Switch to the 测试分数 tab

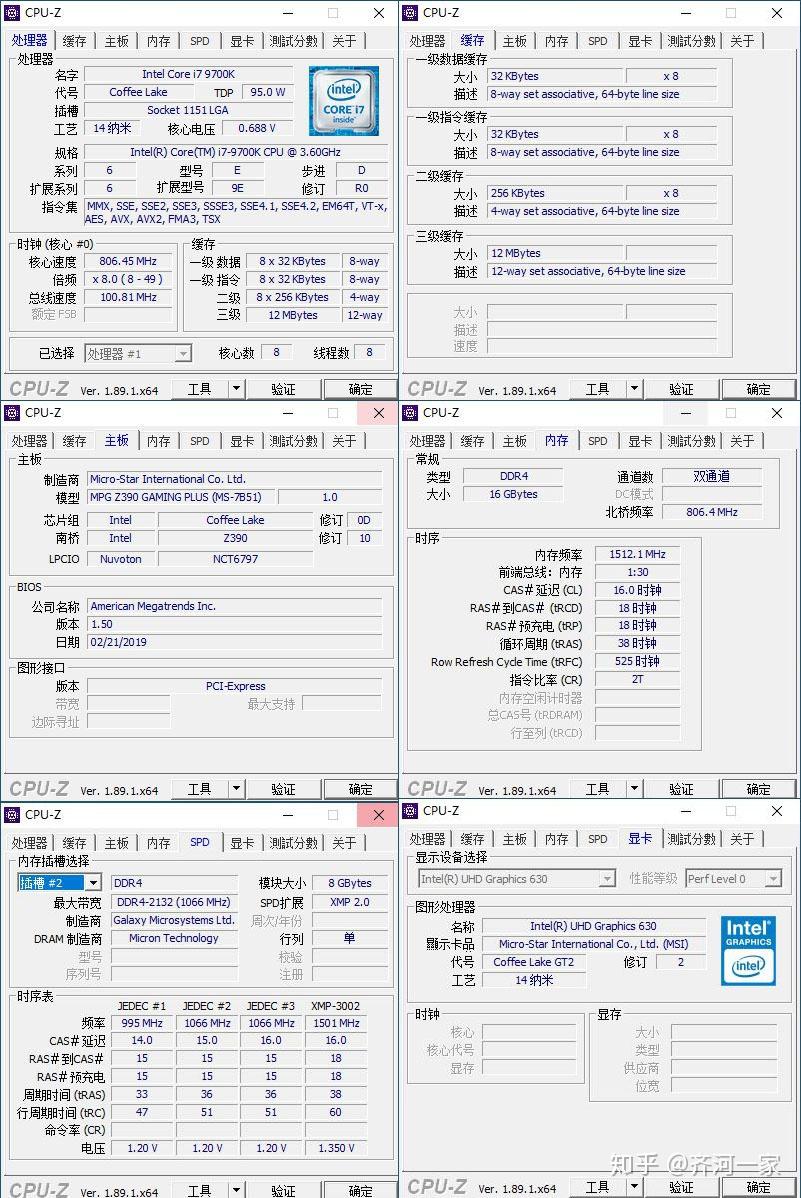coord(292,41)
